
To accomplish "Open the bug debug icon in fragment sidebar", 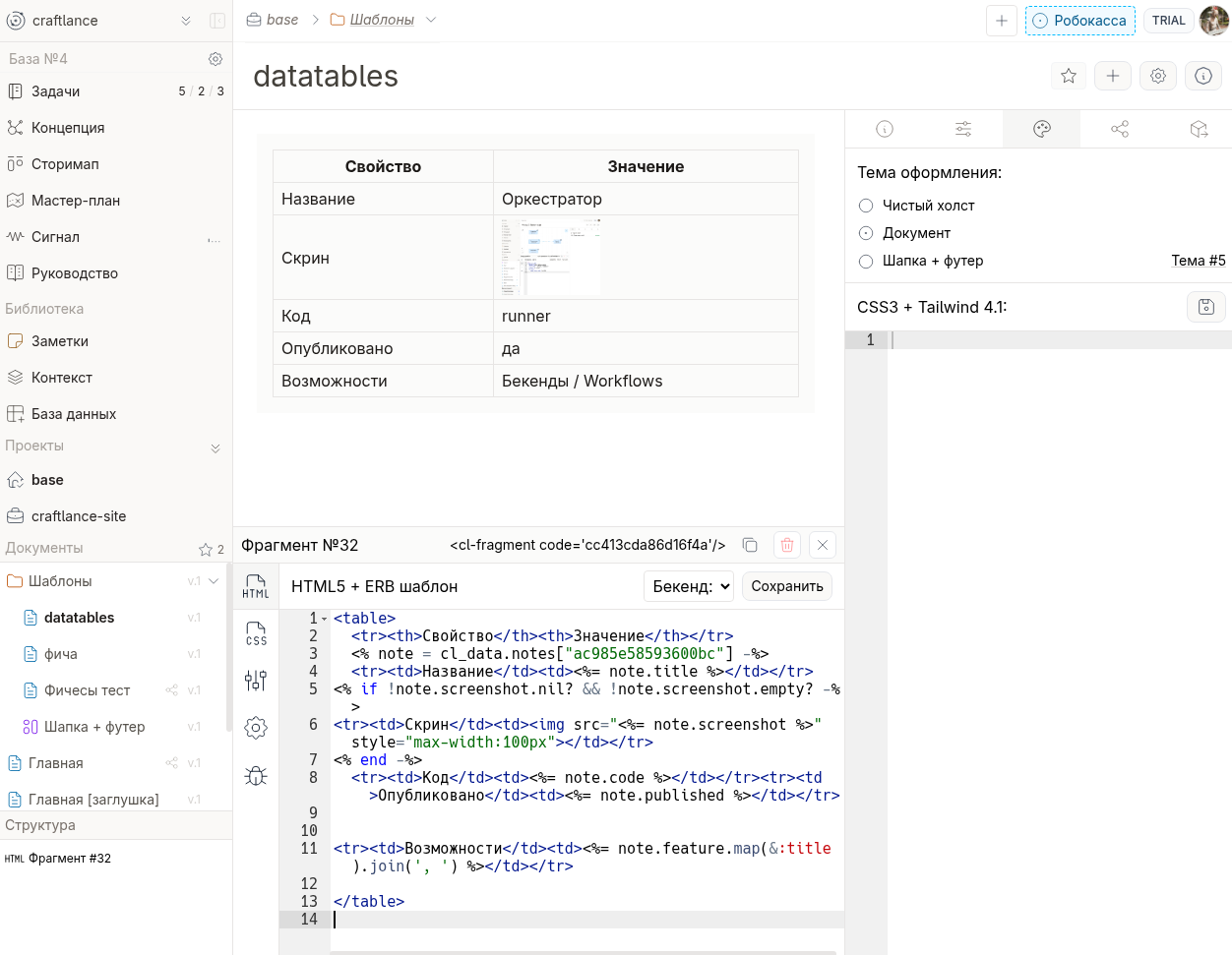I will (256, 775).
